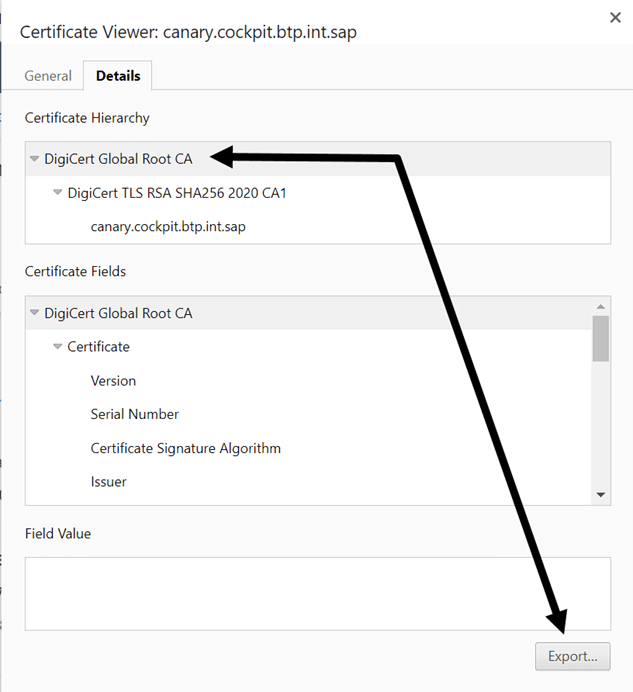Click the Certificate Fields scroll up arrow

(601, 306)
